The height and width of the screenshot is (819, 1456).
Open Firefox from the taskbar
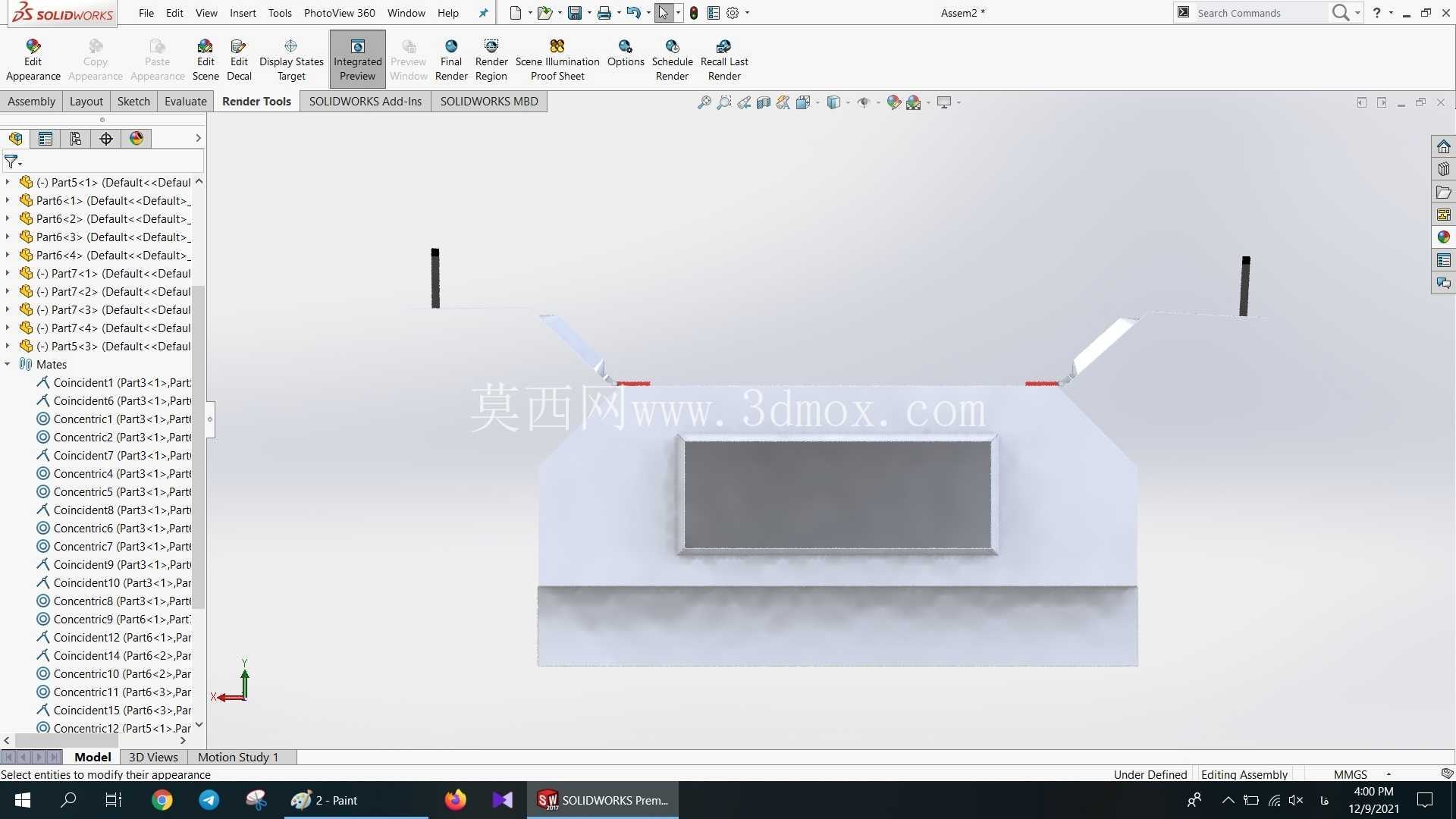(x=455, y=800)
